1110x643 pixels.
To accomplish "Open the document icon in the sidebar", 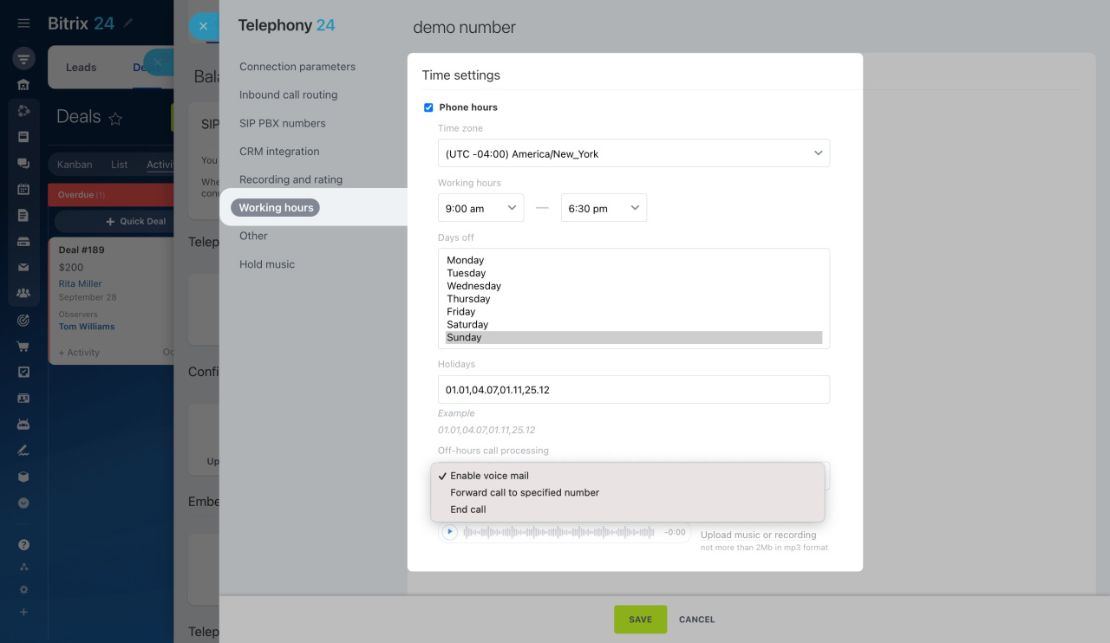I will pos(23,215).
